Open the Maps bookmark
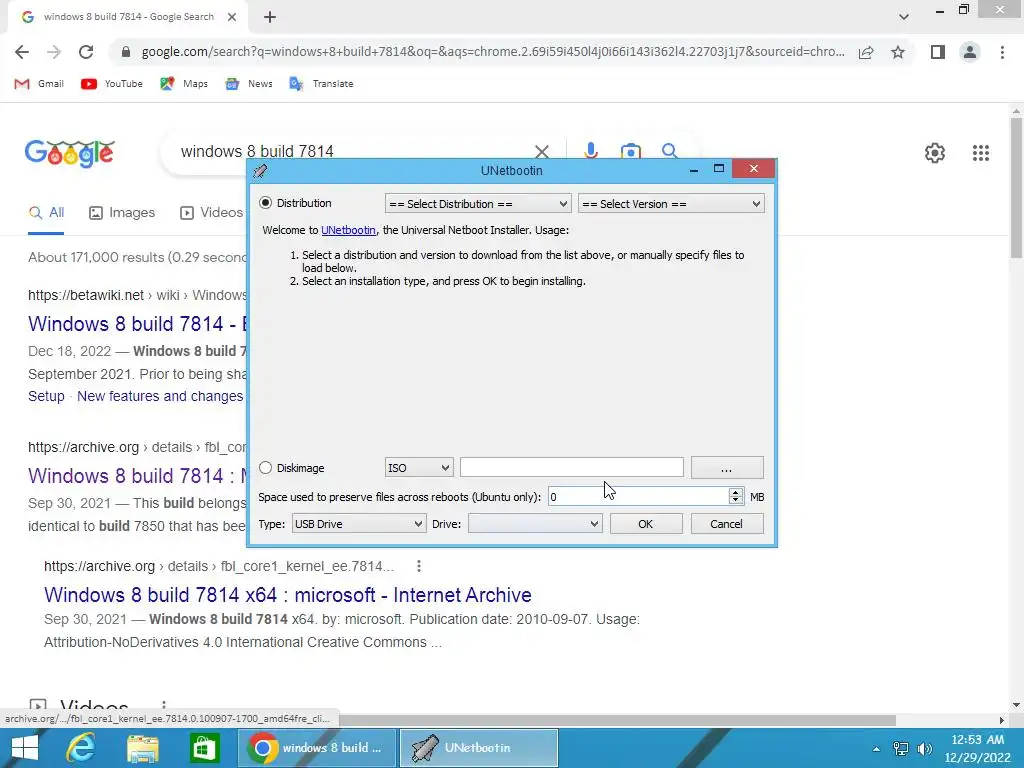The width and height of the screenshot is (1024, 768). [x=184, y=84]
